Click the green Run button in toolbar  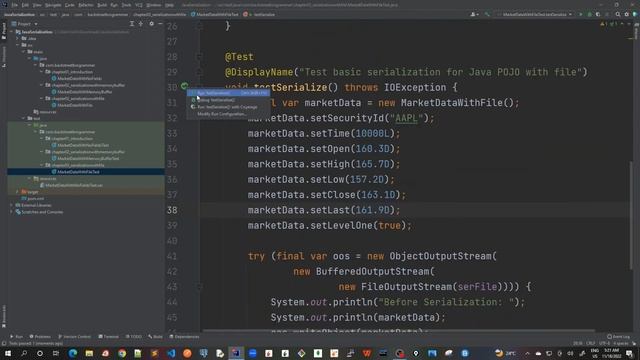(581, 14)
